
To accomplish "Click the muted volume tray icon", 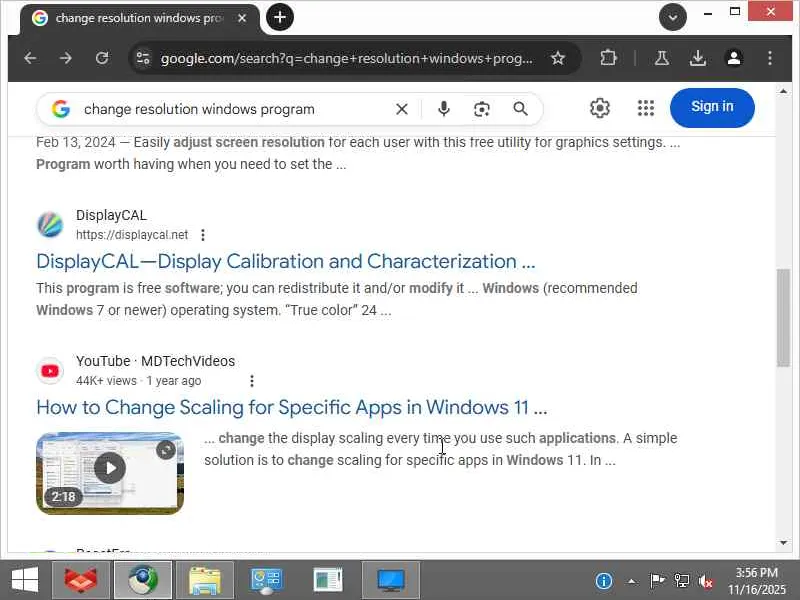I will (x=706, y=581).
